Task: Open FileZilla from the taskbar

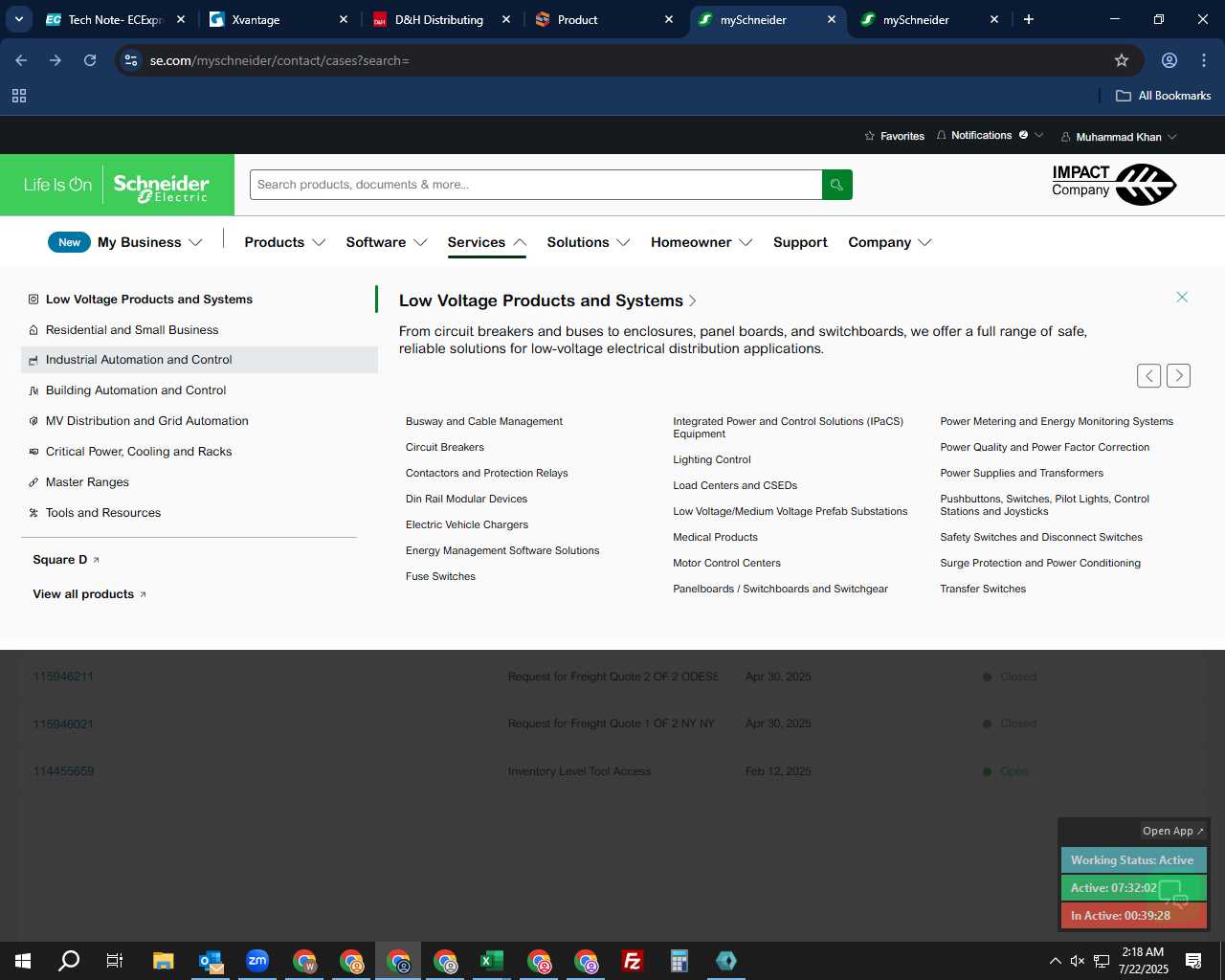Action: click(x=633, y=961)
